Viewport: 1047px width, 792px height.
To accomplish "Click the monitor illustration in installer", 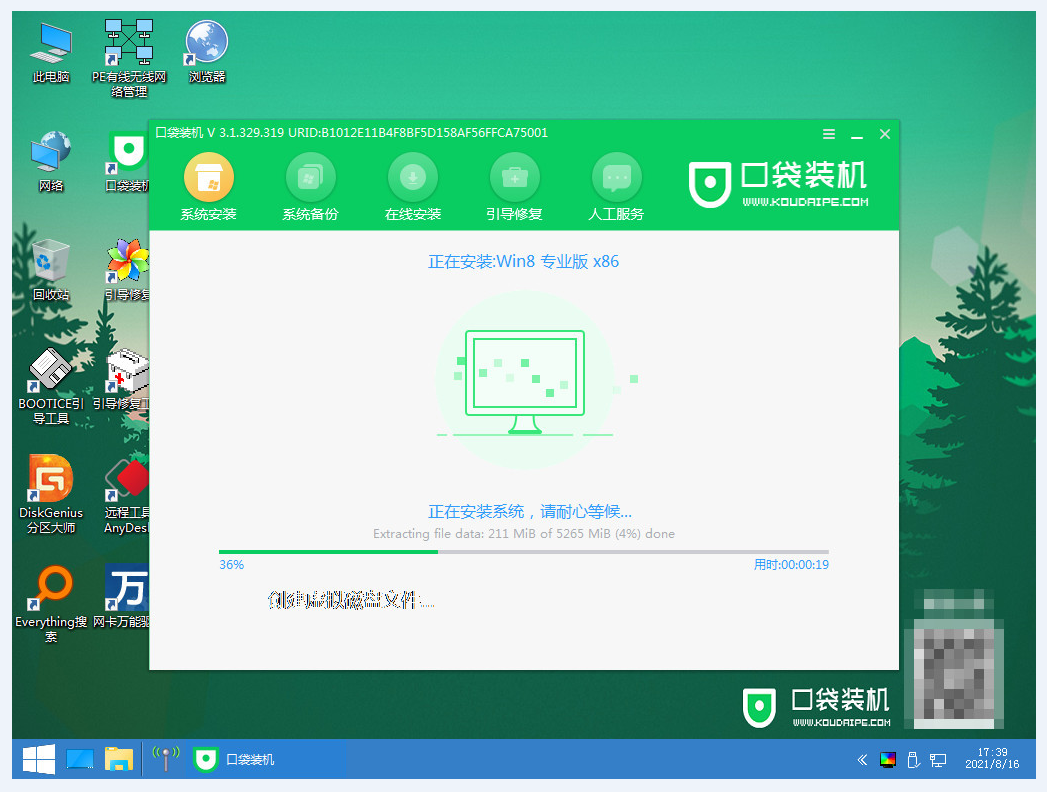I will 525,382.
